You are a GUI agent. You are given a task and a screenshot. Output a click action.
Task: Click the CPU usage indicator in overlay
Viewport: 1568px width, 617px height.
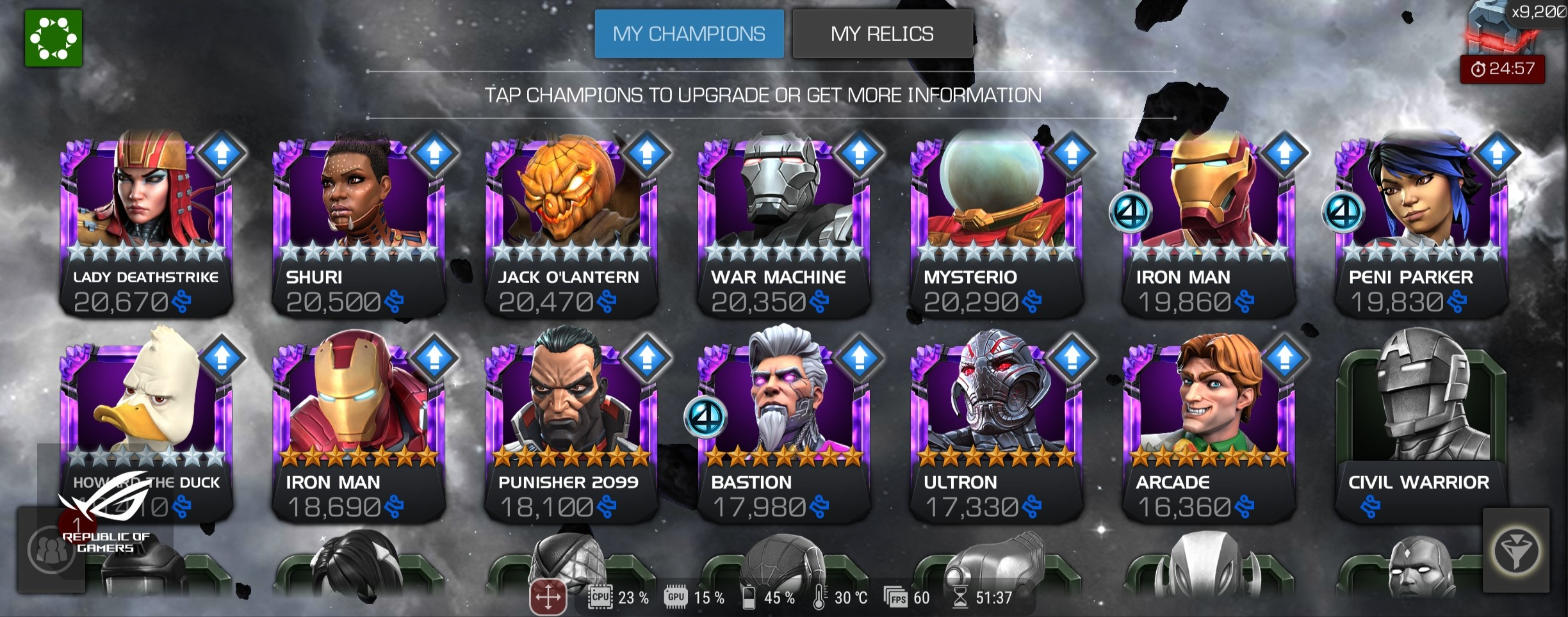pos(618,597)
